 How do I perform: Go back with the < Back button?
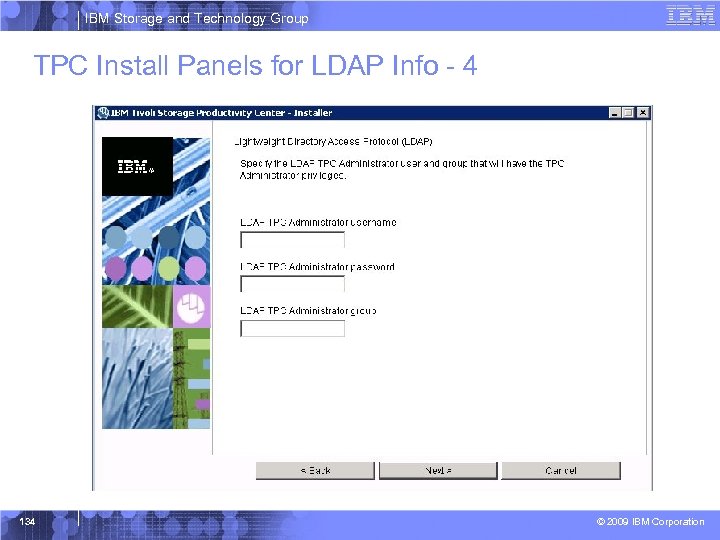[315, 471]
